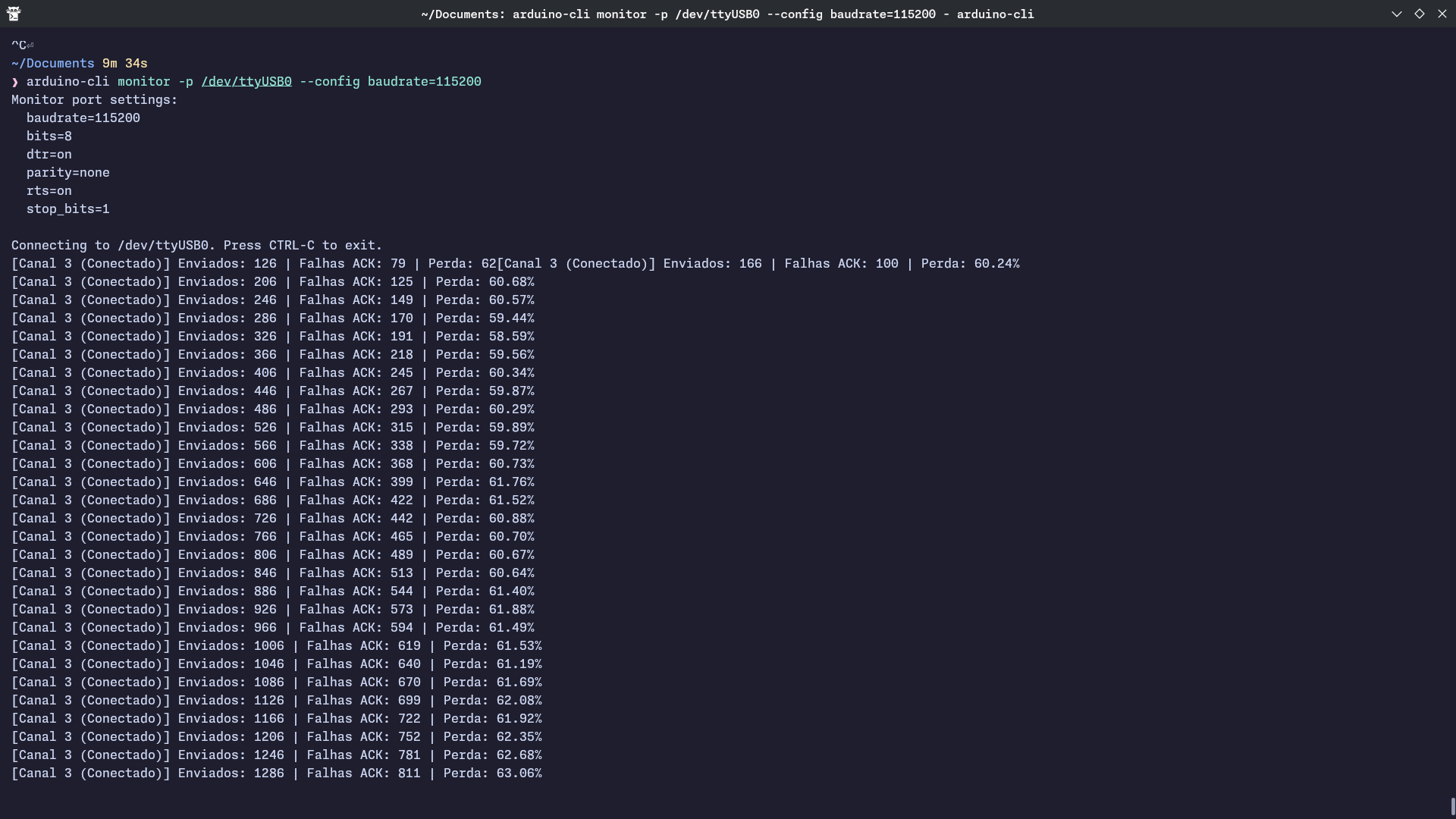Click the log line Enviados: 1086
Screen dimensions: 1456x819
(x=277, y=682)
